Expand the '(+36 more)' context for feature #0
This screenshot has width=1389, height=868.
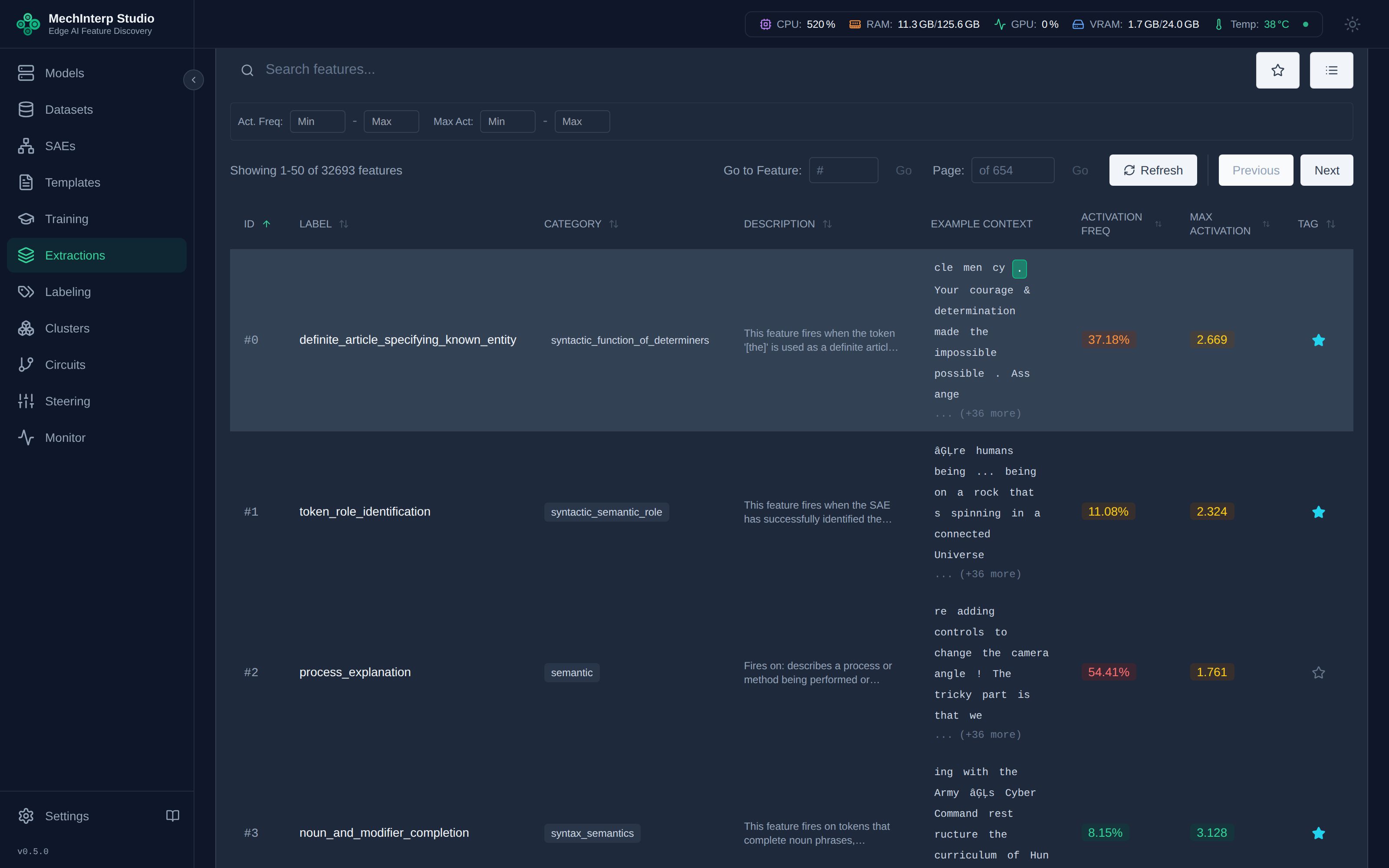pyautogui.click(x=978, y=413)
